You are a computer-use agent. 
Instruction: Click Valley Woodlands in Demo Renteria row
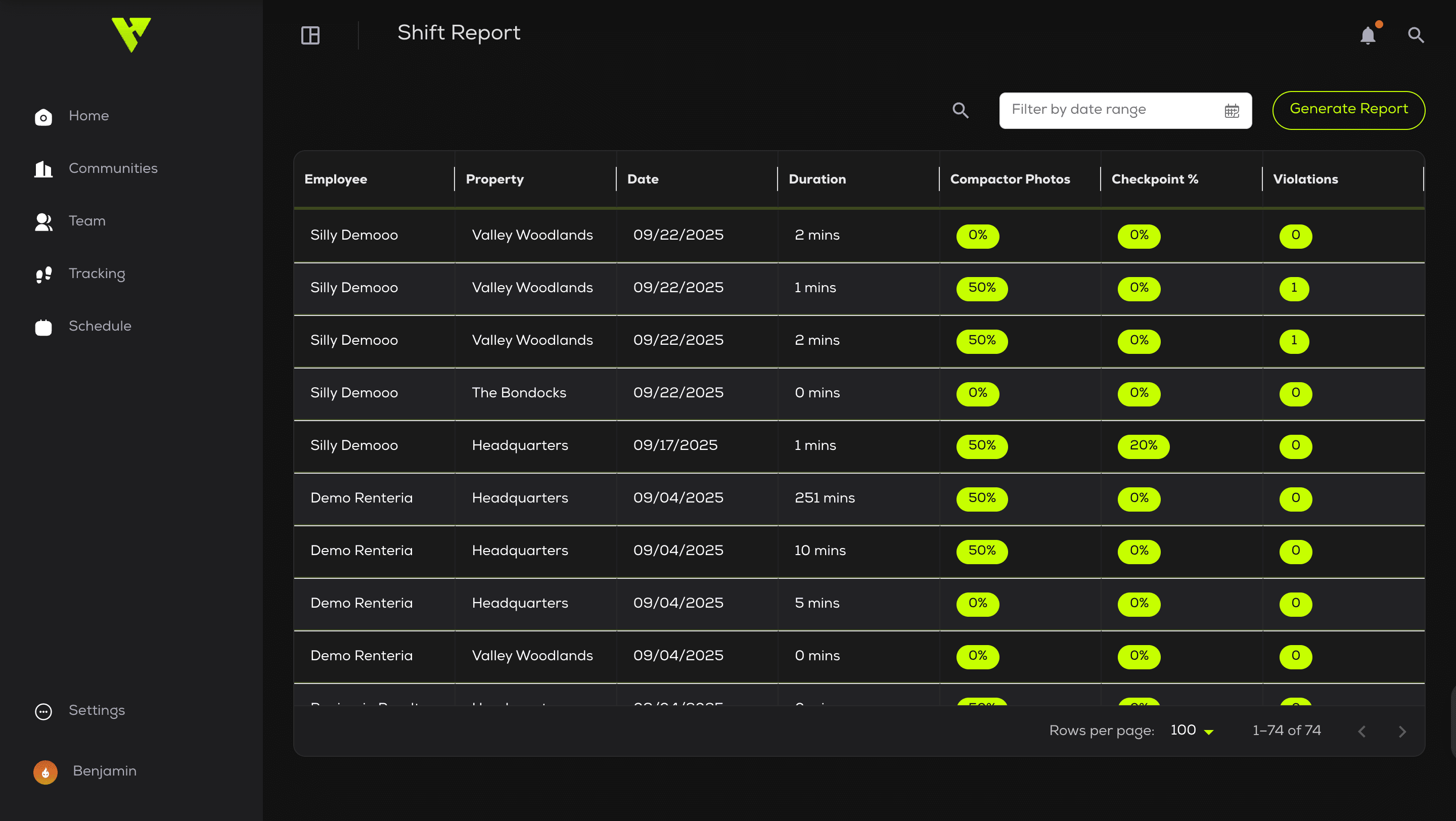click(532, 656)
